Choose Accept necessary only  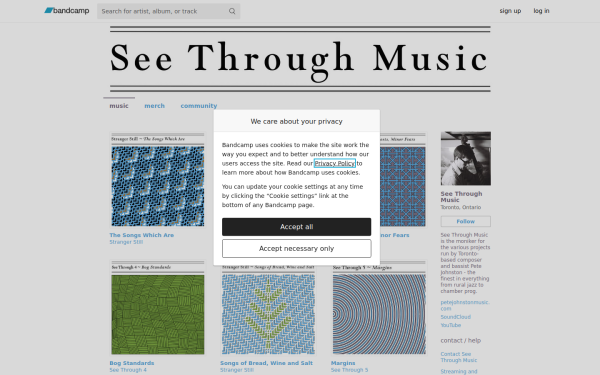point(297,249)
